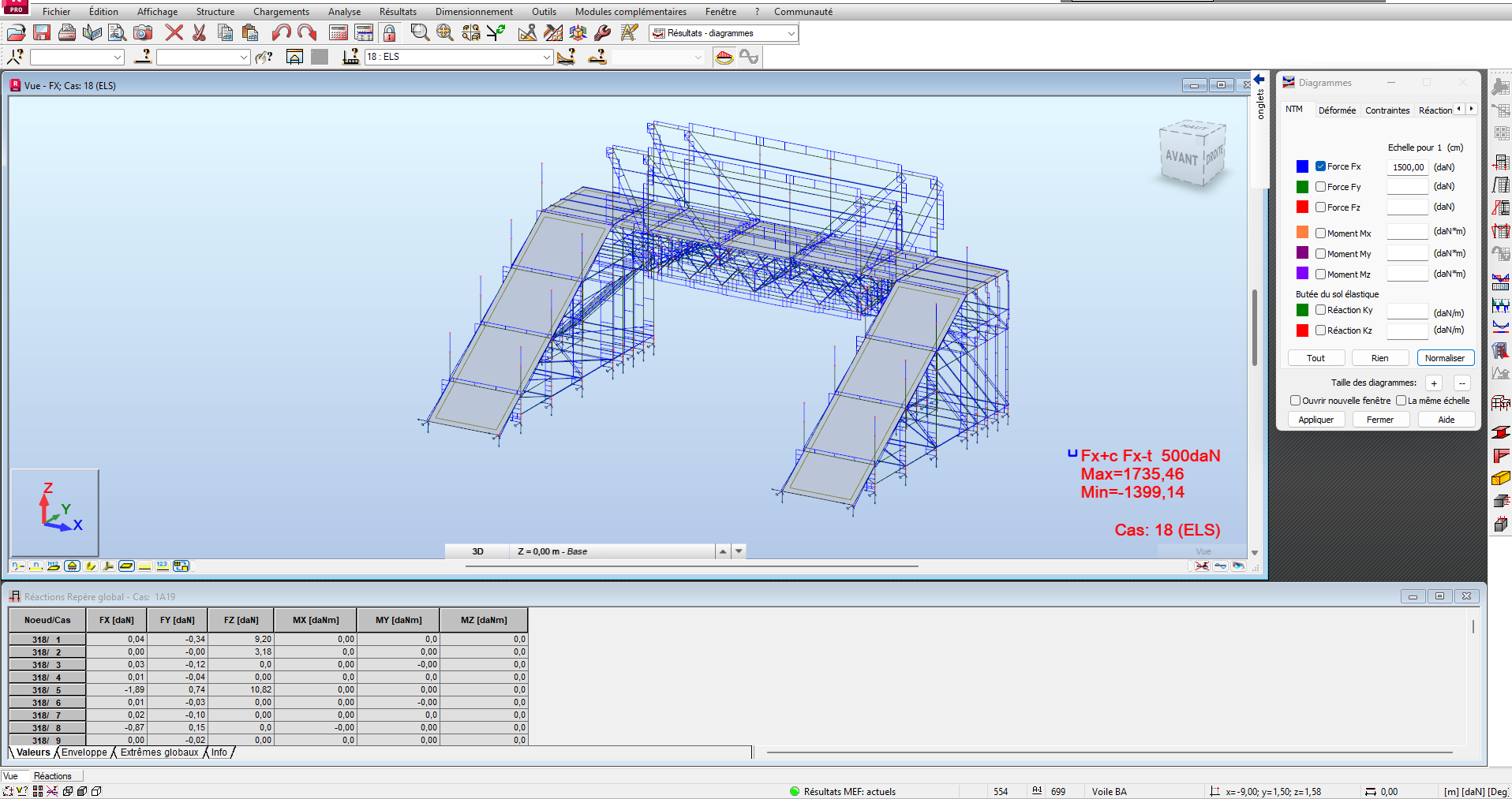This screenshot has height=799, width=1512.
Task: Tick Ouvrir nouvelle fenêtre checkbox
Action: point(1295,401)
